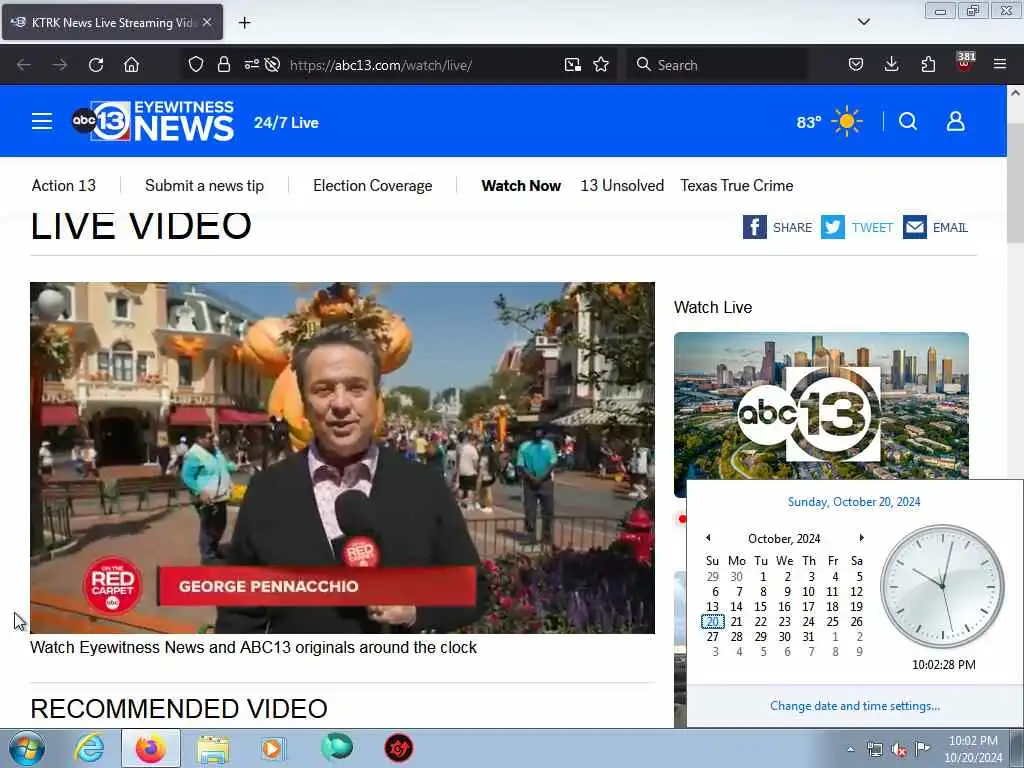1024x768 pixels.
Task: Go to Firefox home page
Action: pyautogui.click(x=131, y=65)
